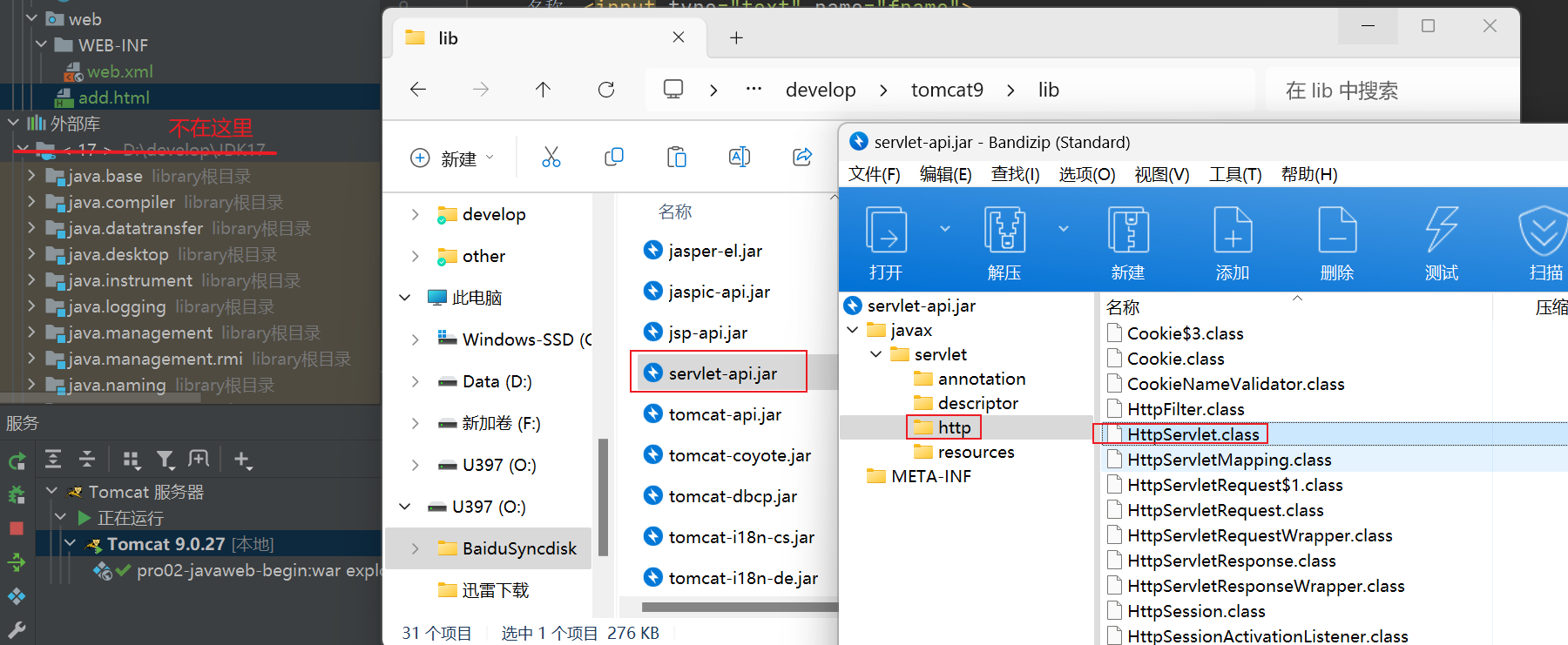This screenshot has width=1568, height=645.
Task: Open Bandizip Edit (编辑) menu
Action: pos(946,174)
